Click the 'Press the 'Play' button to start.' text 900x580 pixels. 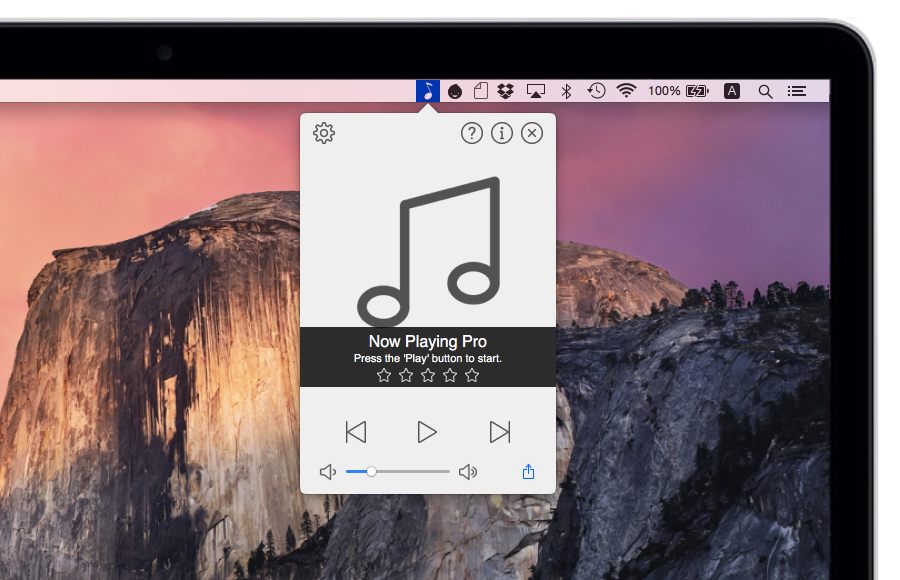click(x=428, y=358)
